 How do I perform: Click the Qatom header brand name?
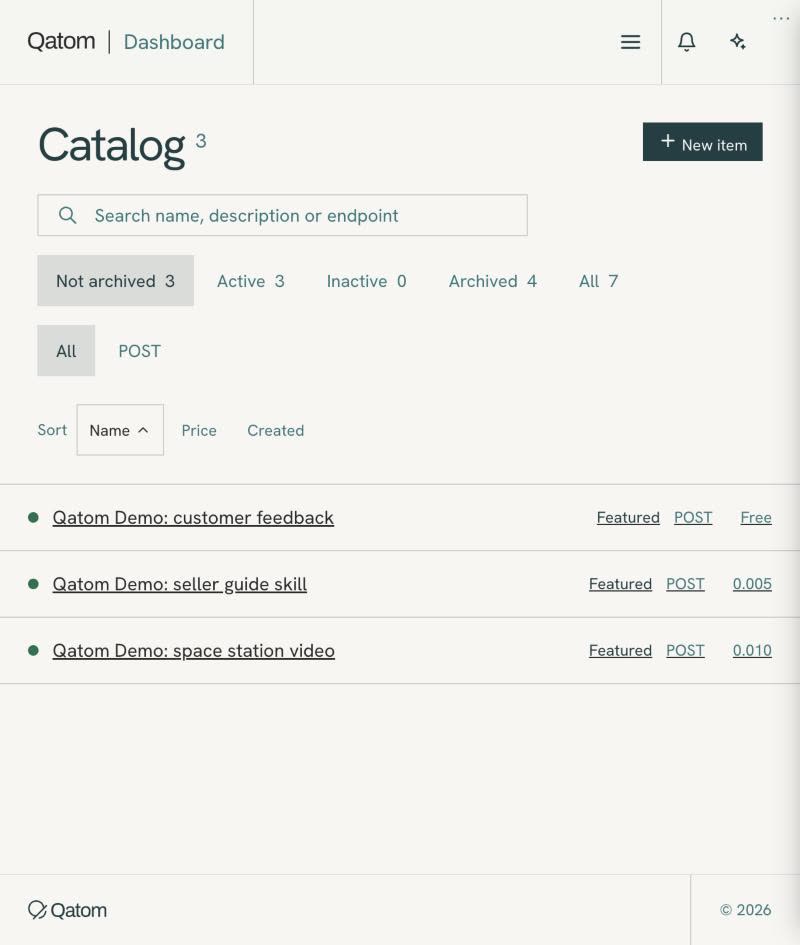pos(61,42)
